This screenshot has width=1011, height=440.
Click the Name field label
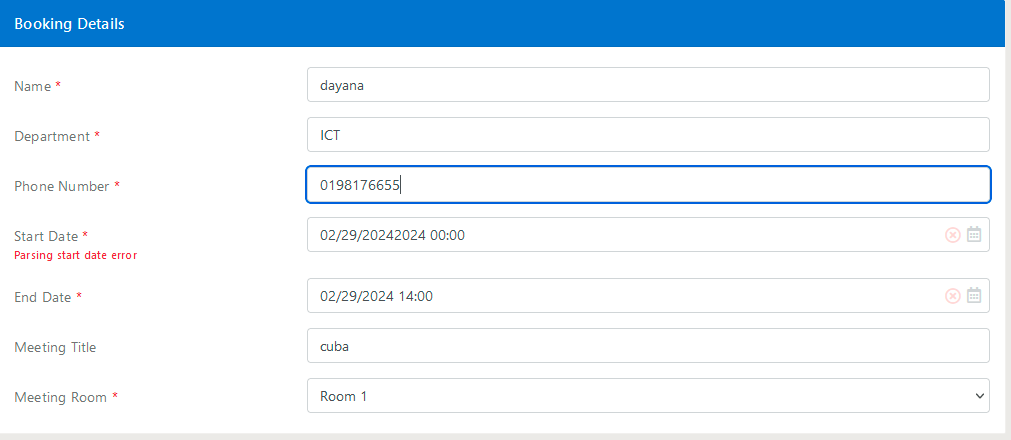coord(32,86)
